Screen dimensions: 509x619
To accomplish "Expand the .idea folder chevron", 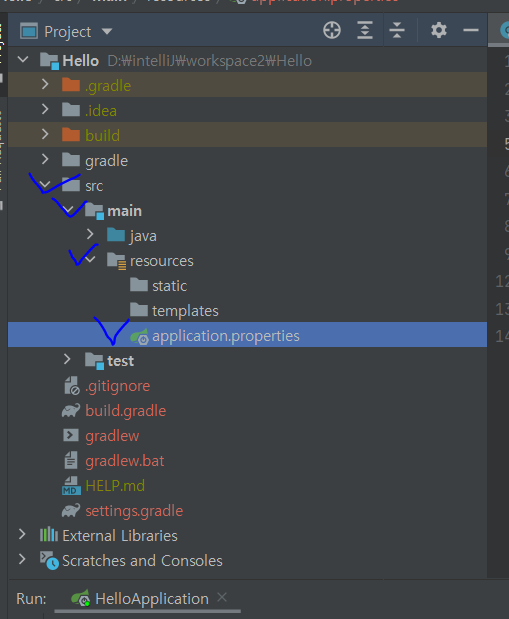I will [45, 109].
